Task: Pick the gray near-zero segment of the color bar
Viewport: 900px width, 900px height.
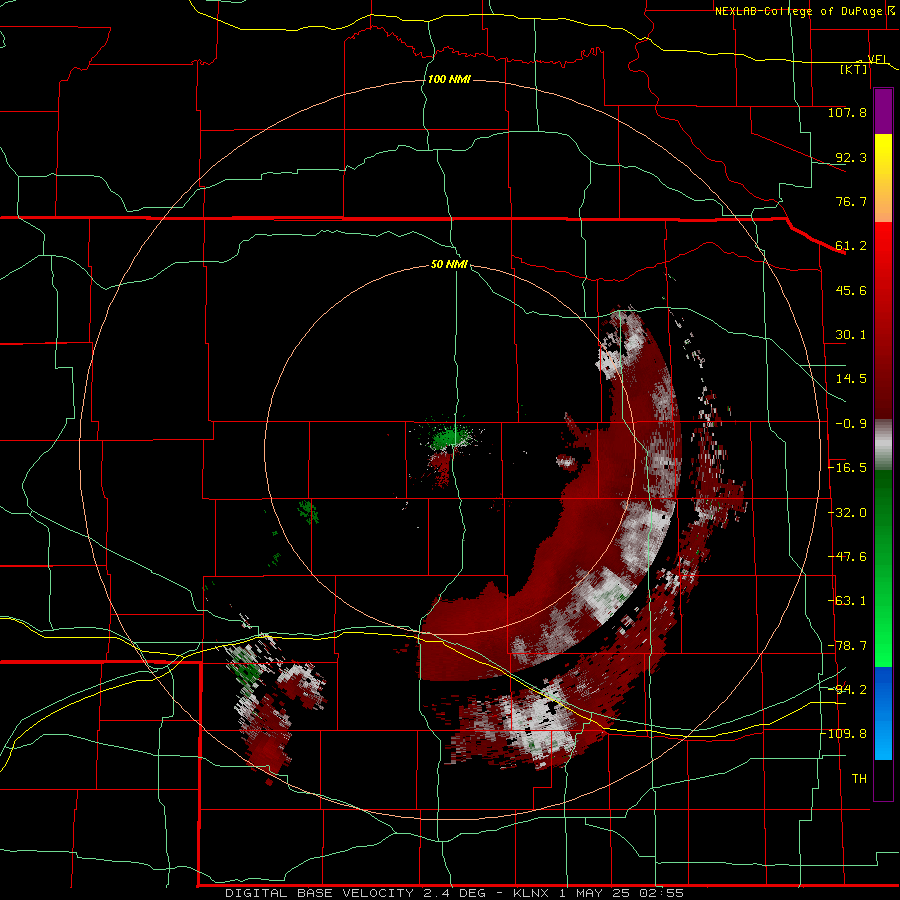Action: [883, 445]
